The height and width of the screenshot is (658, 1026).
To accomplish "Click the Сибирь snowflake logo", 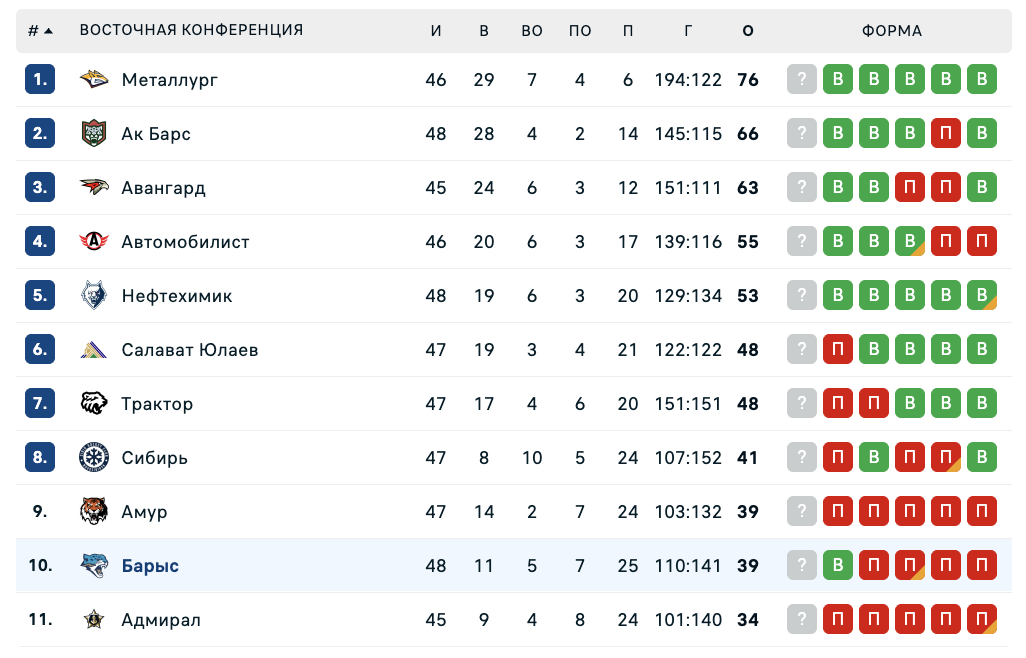I will click(94, 458).
